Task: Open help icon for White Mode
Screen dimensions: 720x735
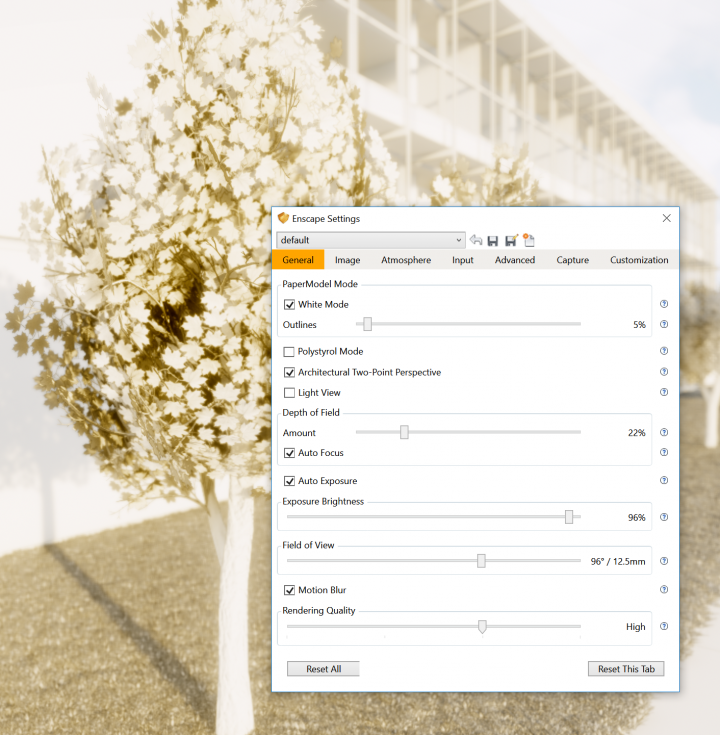Action: 664,304
